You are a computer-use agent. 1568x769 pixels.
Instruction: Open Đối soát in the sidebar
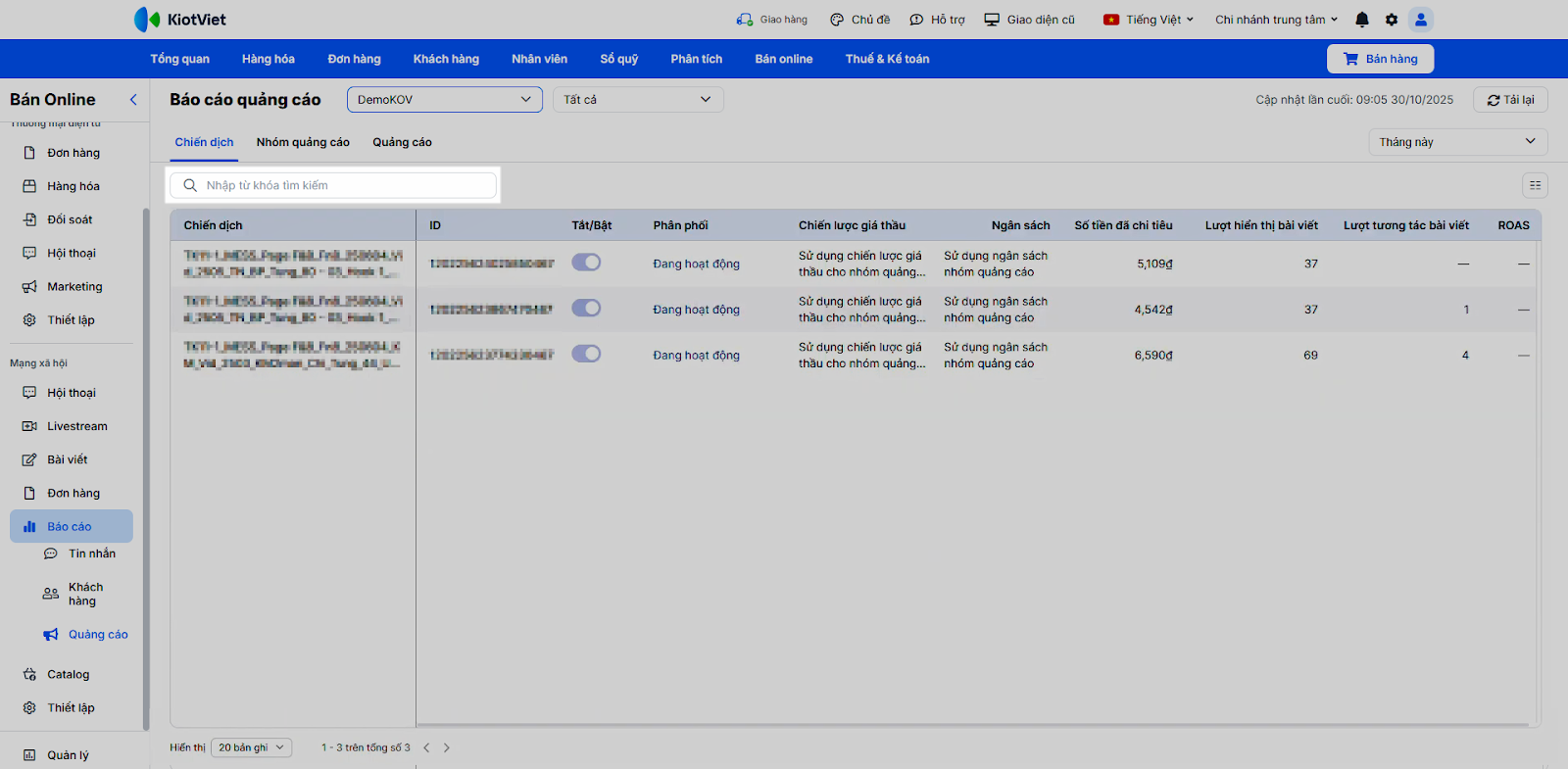click(70, 219)
